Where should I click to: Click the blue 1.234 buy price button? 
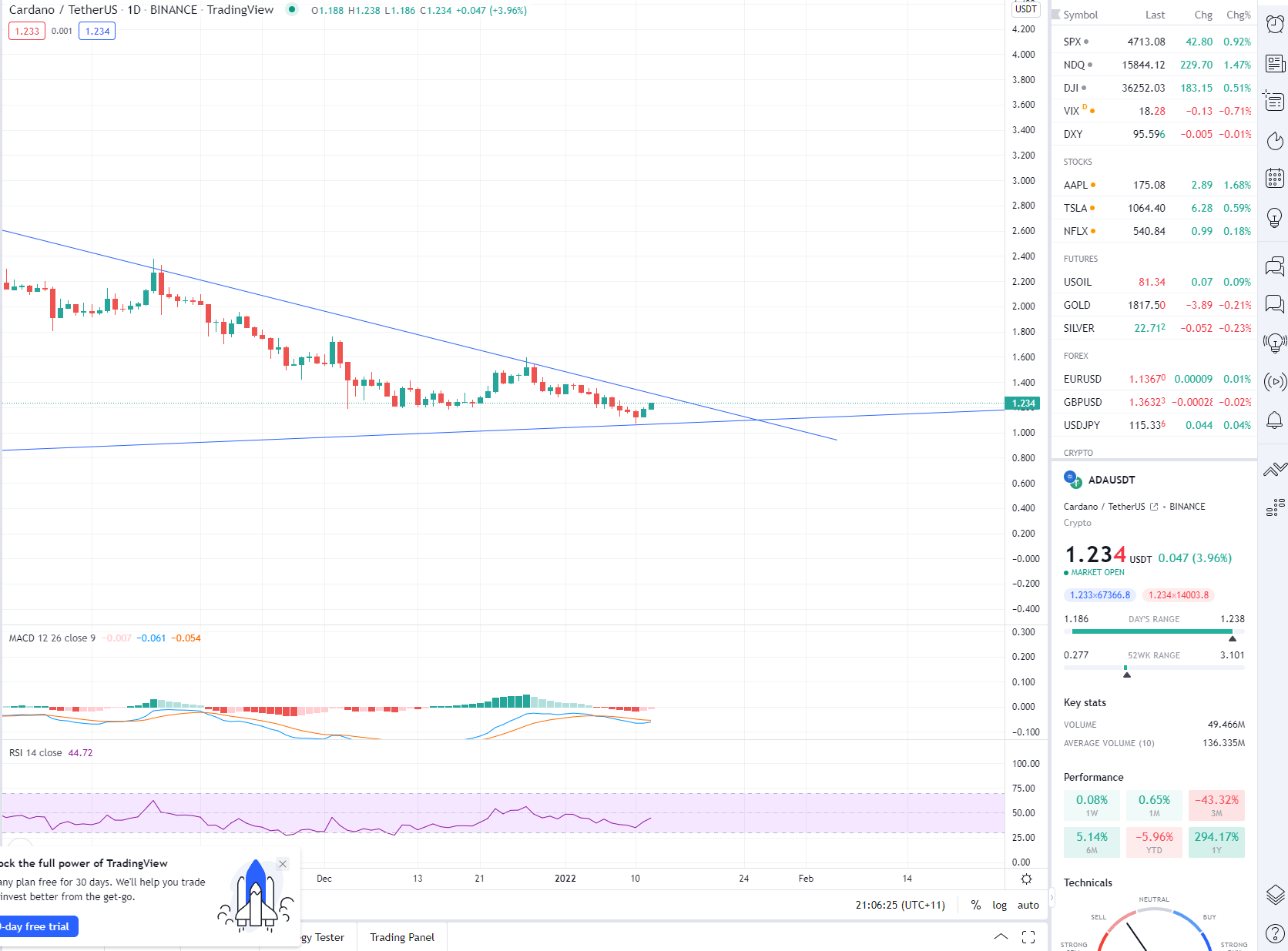pos(97,31)
